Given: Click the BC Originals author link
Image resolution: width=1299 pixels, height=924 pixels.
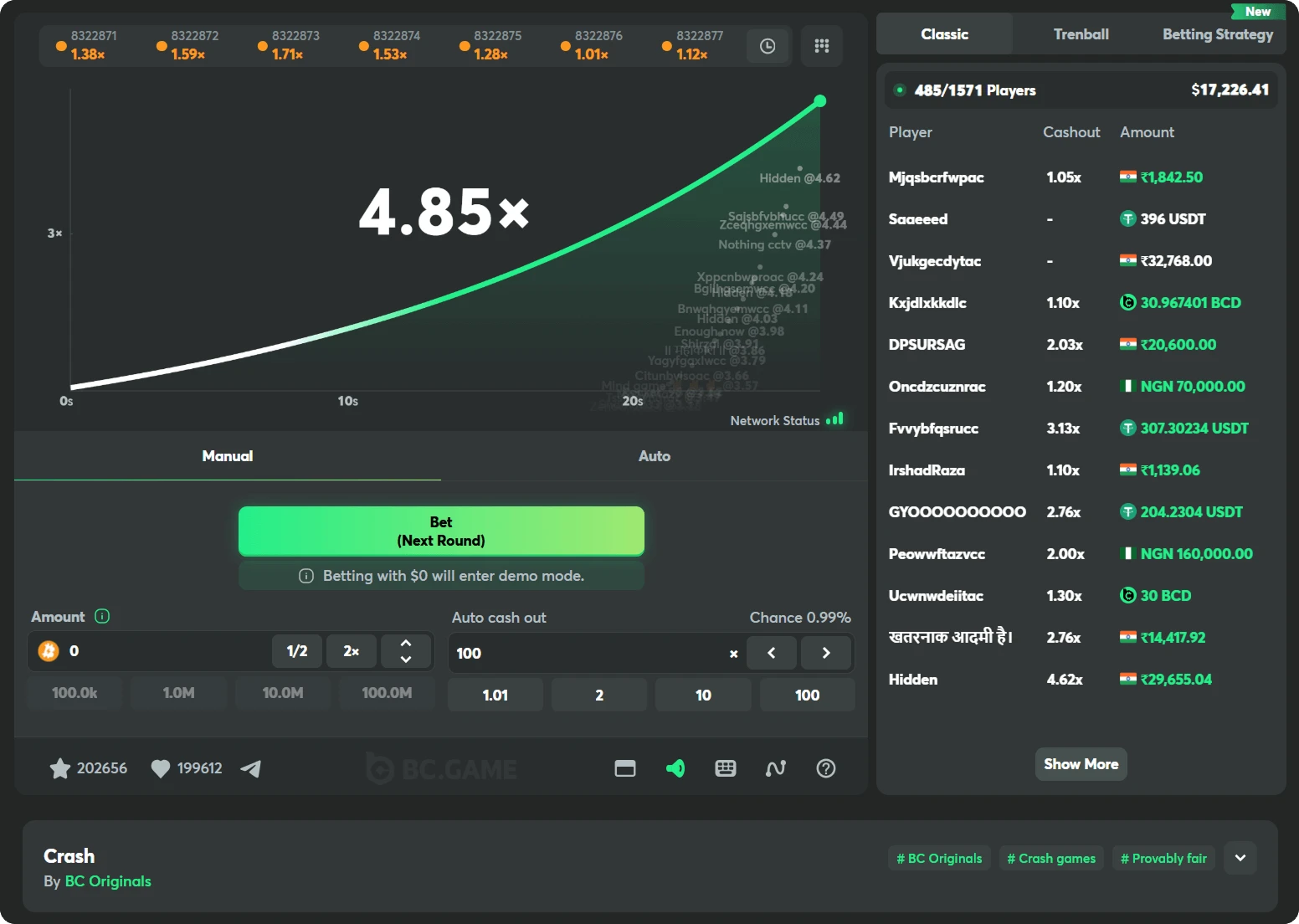Looking at the screenshot, I should point(108,881).
